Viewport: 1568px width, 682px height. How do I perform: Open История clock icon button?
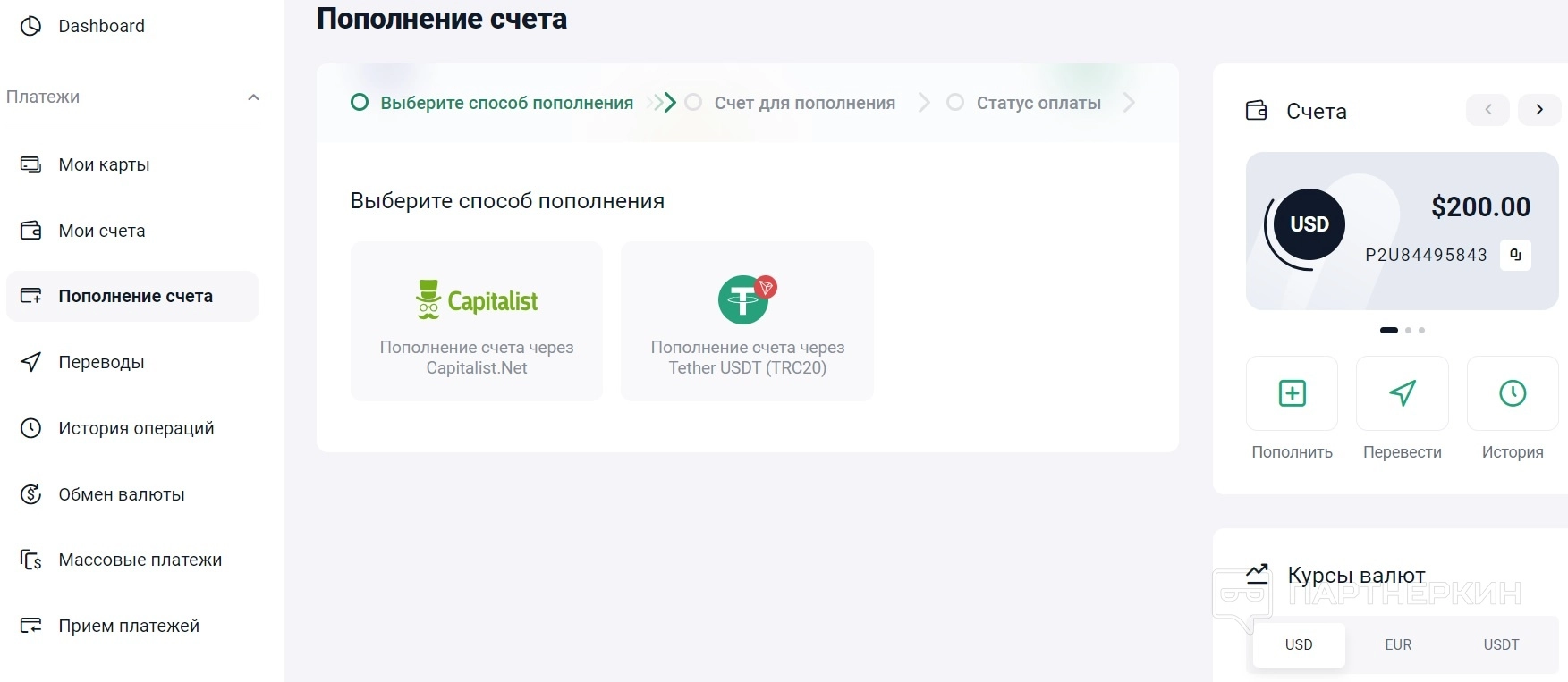coord(1512,393)
